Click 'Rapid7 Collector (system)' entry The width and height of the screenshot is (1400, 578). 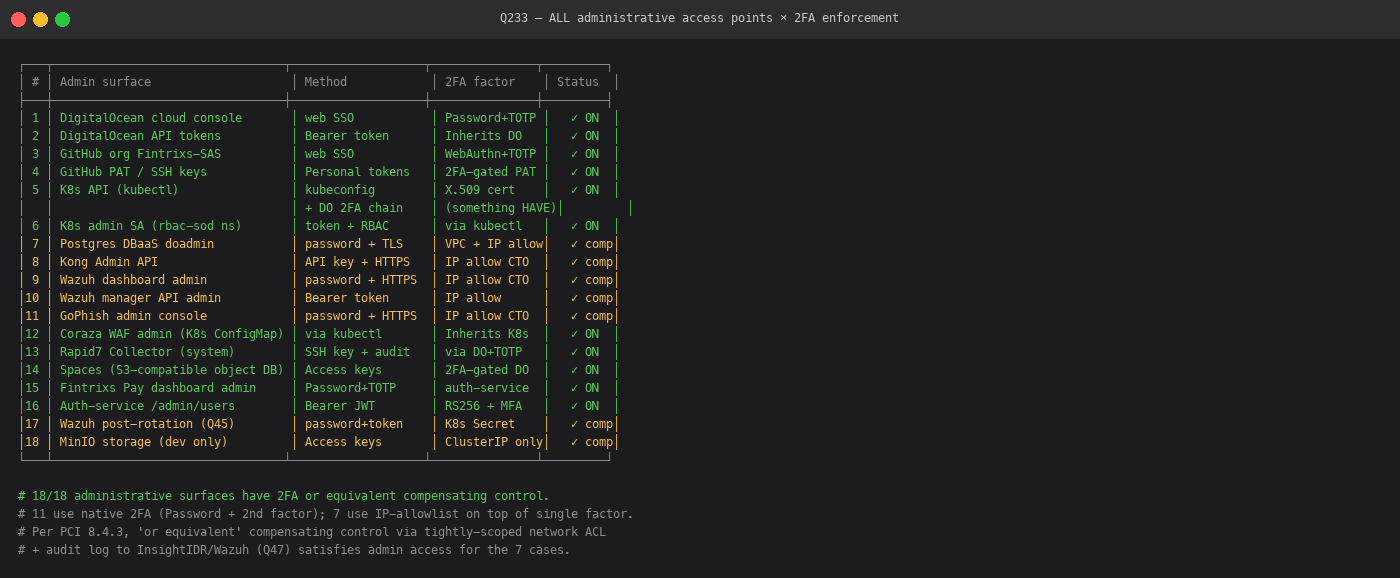tap(147, 352)
